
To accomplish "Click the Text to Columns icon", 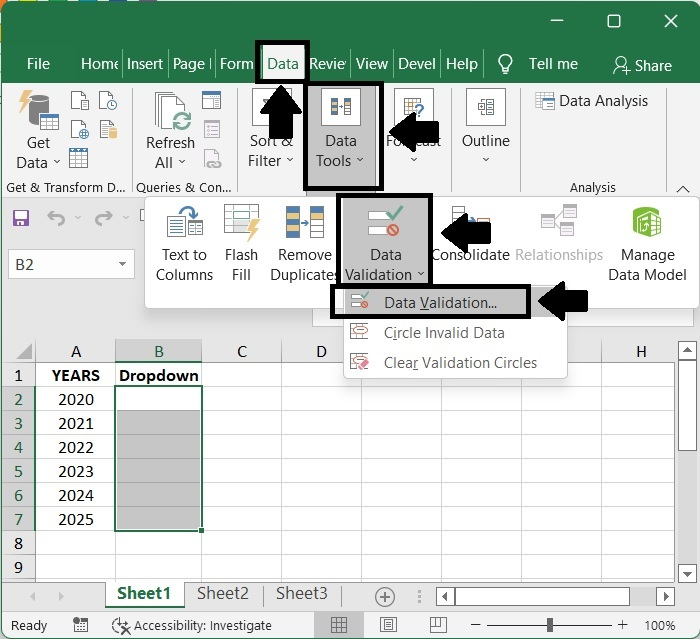I will [x=184, y=221].
